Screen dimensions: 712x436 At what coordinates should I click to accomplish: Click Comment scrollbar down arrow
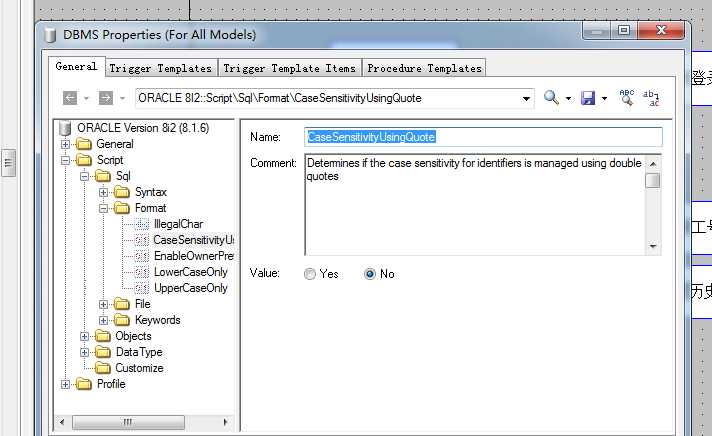tap(653, 246)
